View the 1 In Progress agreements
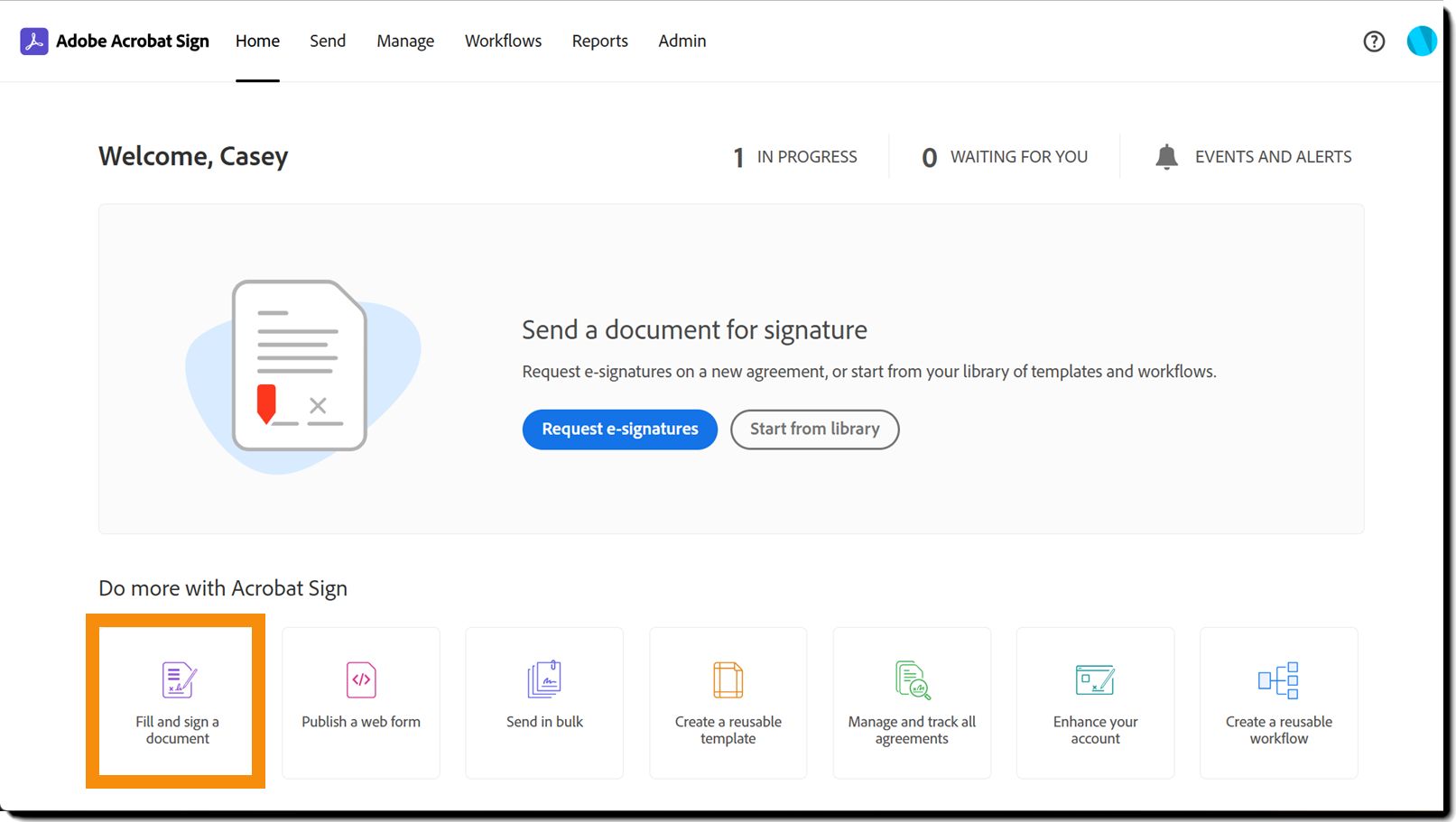The height and width of the screenshot is (822, 1456). pyautogui.click(x=795, y=157)
